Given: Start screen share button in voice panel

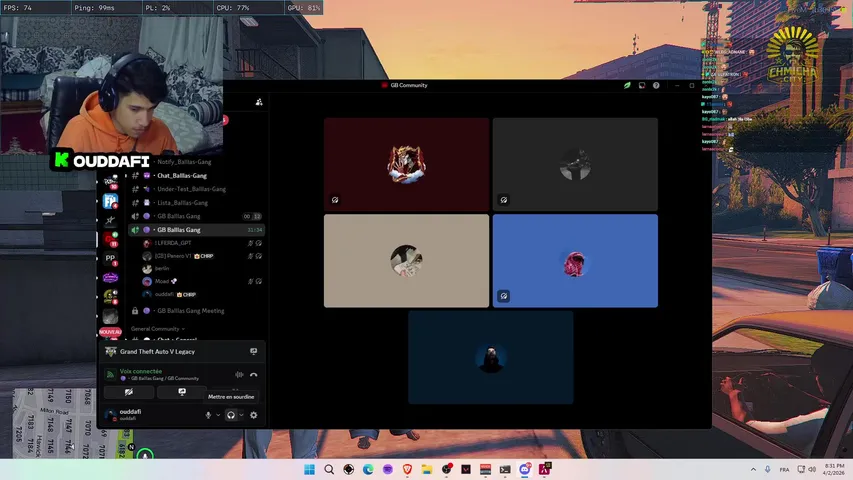Looking at the screenshot, I should 182,392.
